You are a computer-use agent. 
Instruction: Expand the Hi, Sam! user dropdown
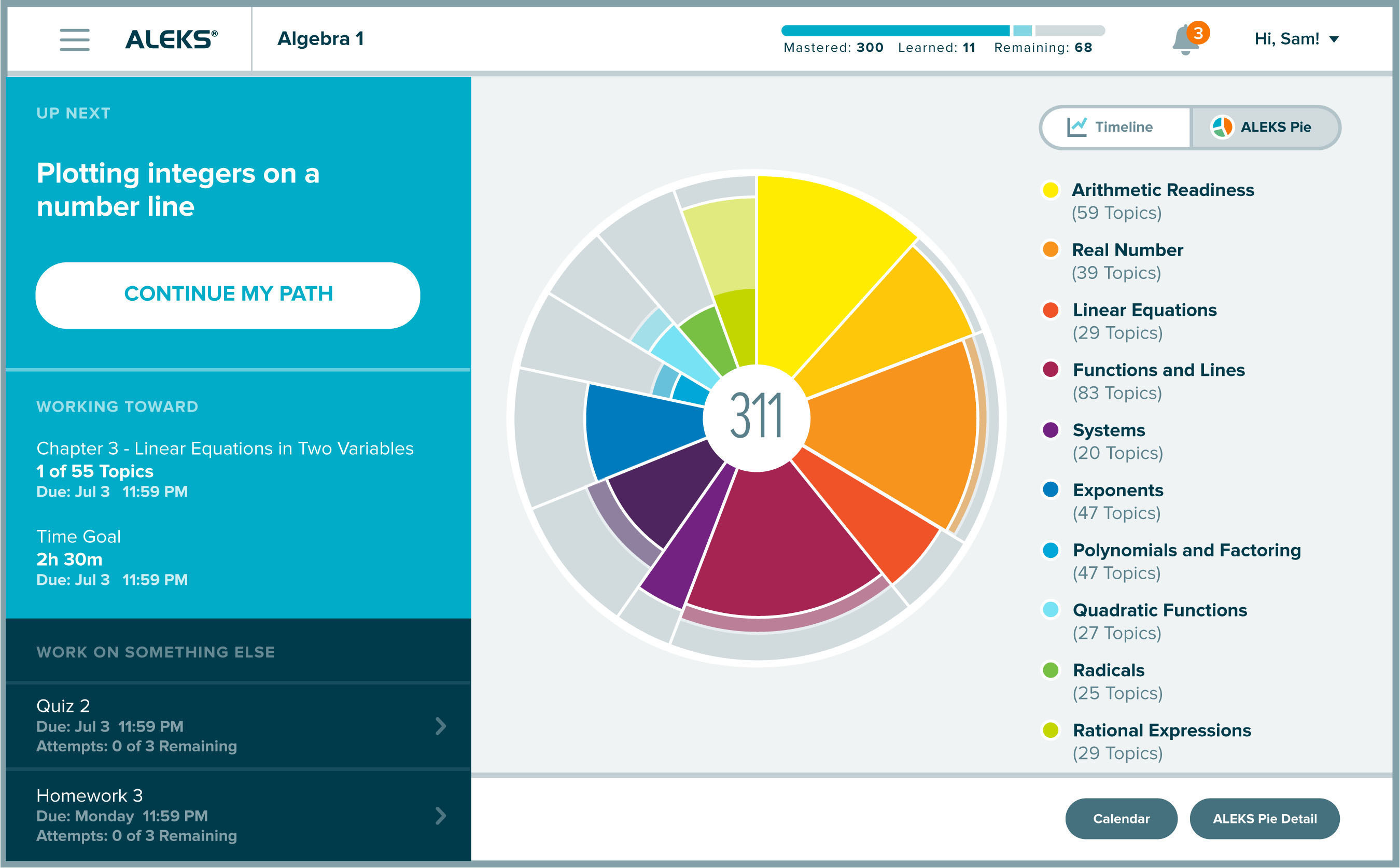(1296, 39)
